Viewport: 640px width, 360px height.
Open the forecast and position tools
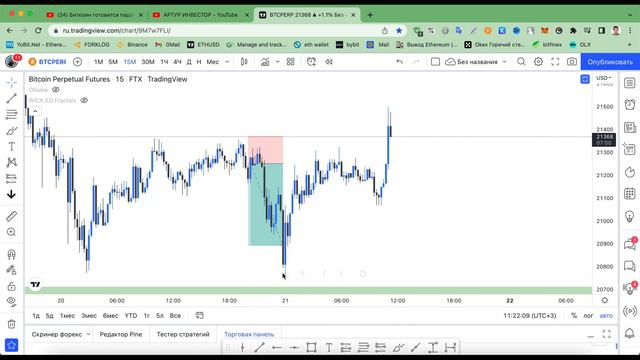[11, 178]
